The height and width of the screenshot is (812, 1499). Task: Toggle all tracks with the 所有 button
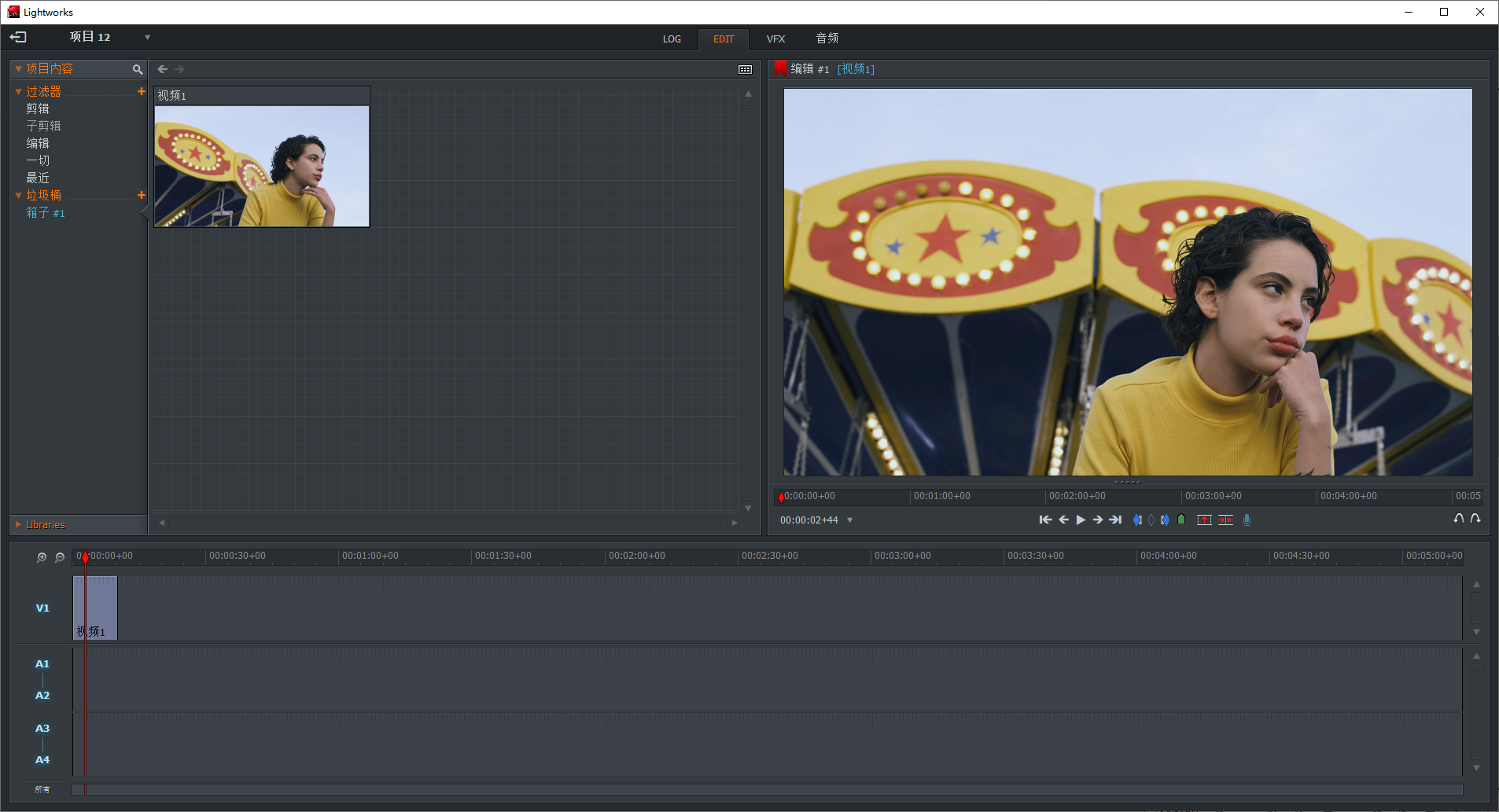point(42,789)
